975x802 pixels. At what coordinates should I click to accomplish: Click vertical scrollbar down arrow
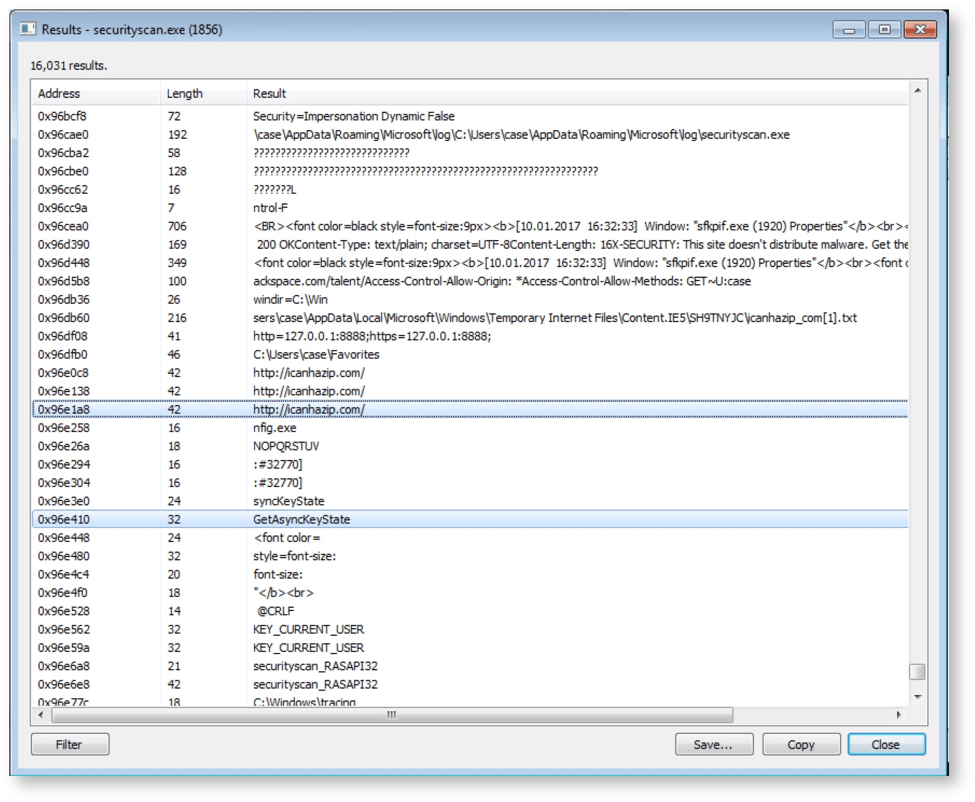917,697
